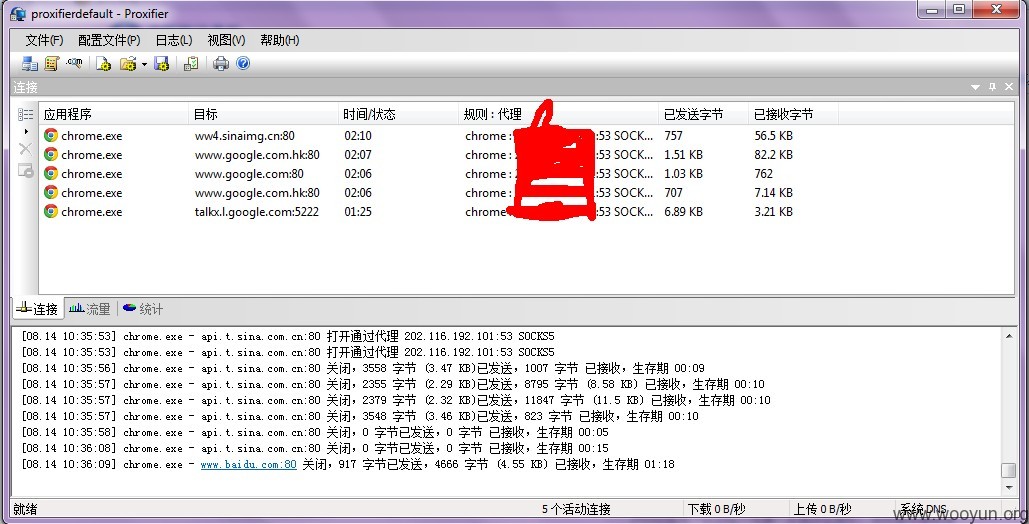Open the Proxification Rules toolbar icon
This screenshot has width=1029, height=524.
52,64
